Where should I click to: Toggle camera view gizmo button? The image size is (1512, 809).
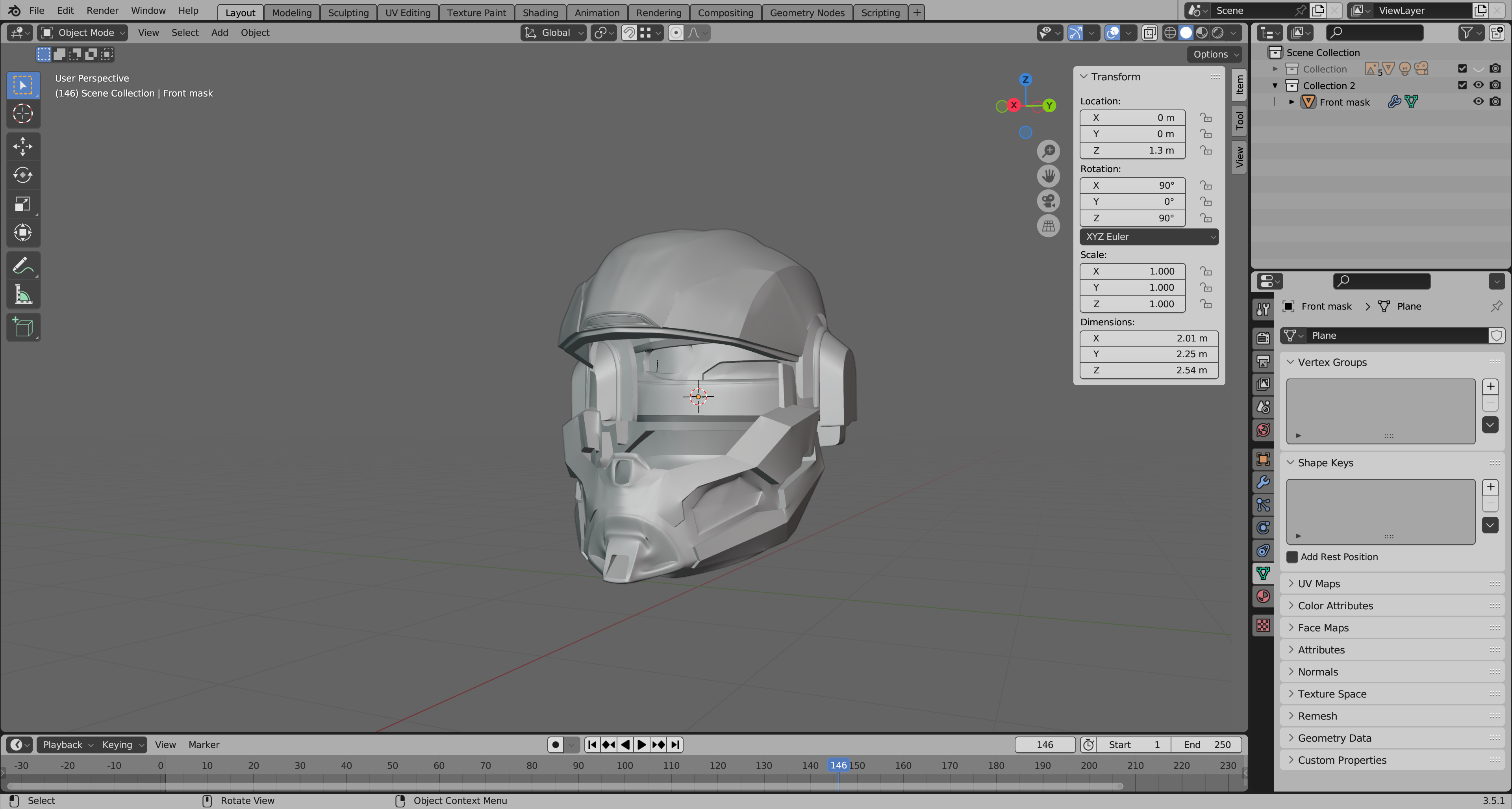pyautogui.click(x=1048, y=201)
